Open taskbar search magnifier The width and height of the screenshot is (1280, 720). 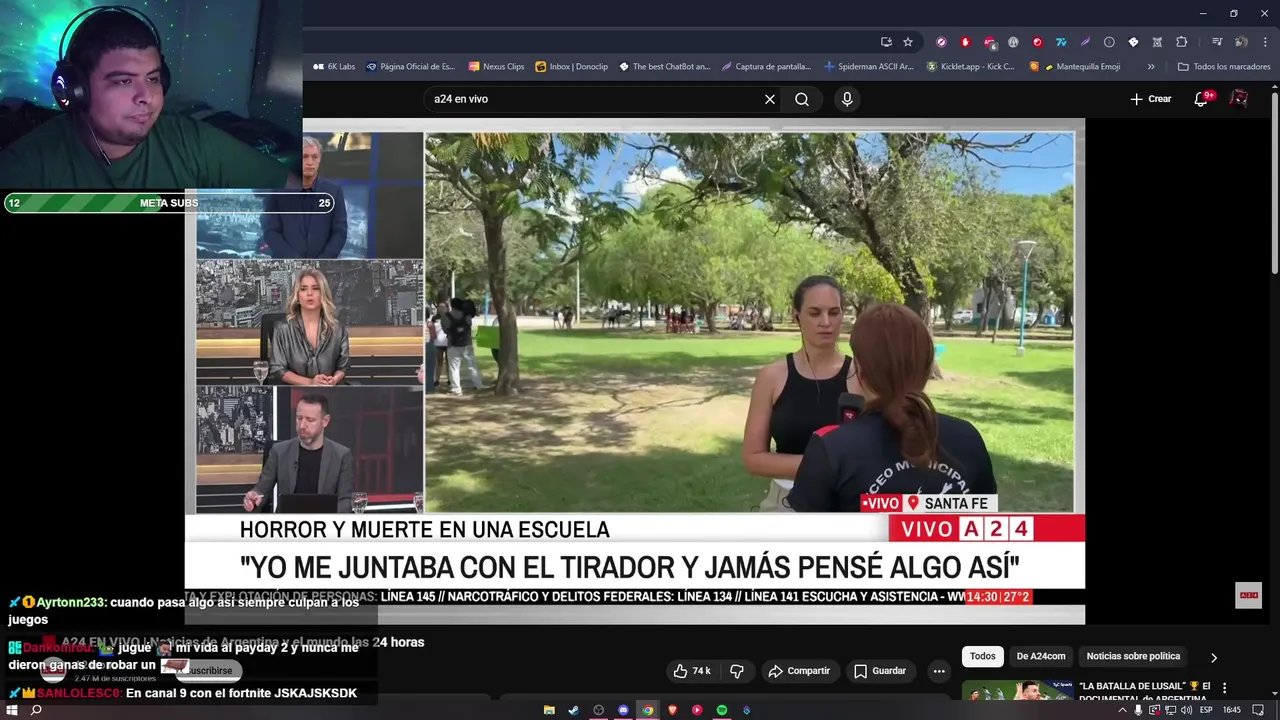point(36,710)
